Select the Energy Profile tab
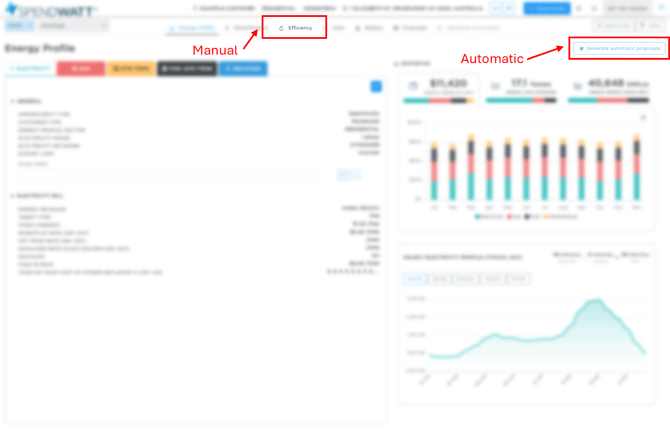This screenshot has width=670, height=433. (x=195, y=28)
